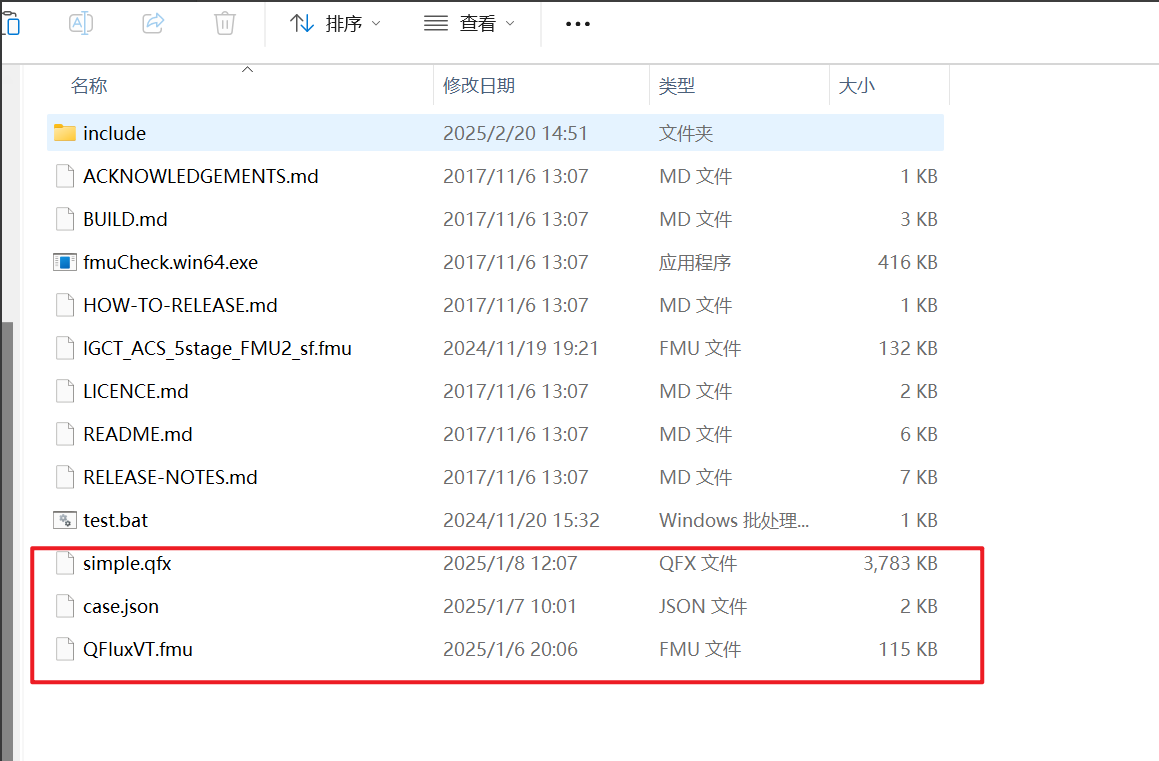Click the 6 KB size cell
1159x761 pixels.
919,434
